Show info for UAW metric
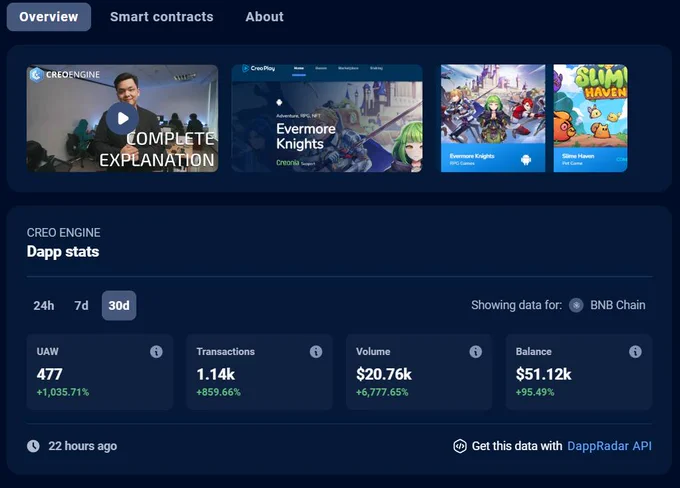The image size is (680, 488). coord(156,352)
